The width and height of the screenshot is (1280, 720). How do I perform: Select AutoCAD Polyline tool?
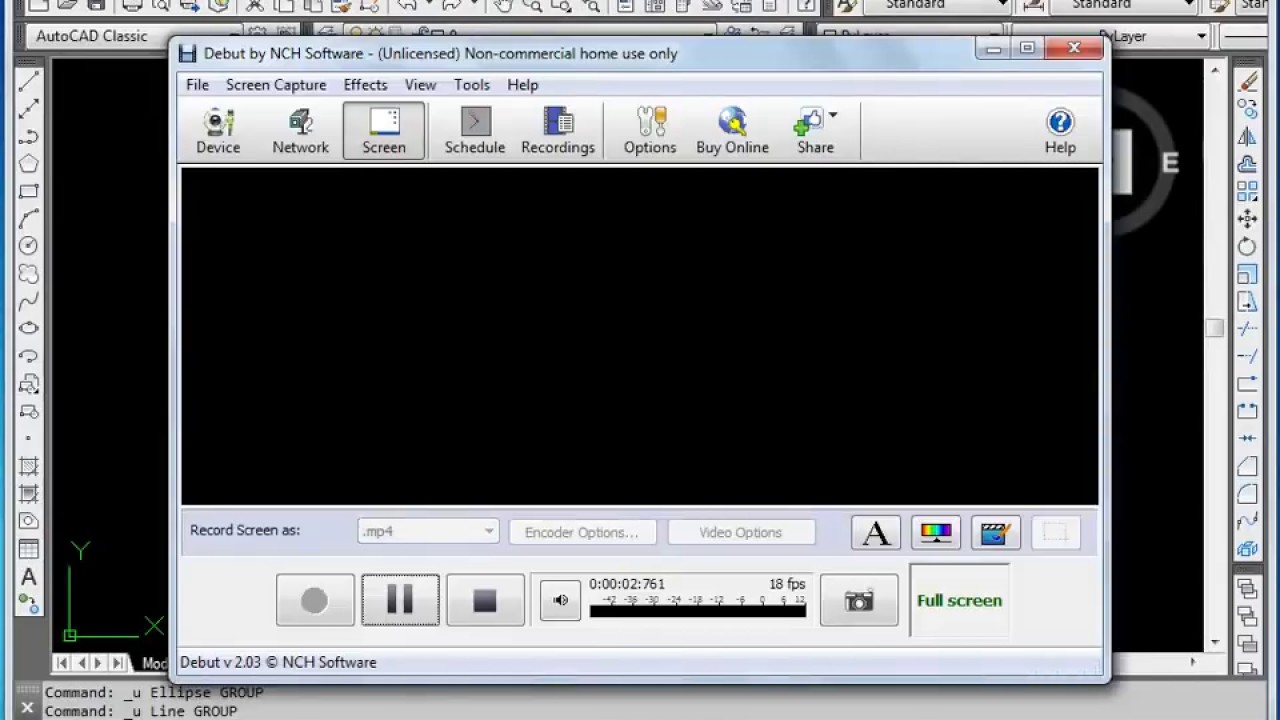[28, 135]
